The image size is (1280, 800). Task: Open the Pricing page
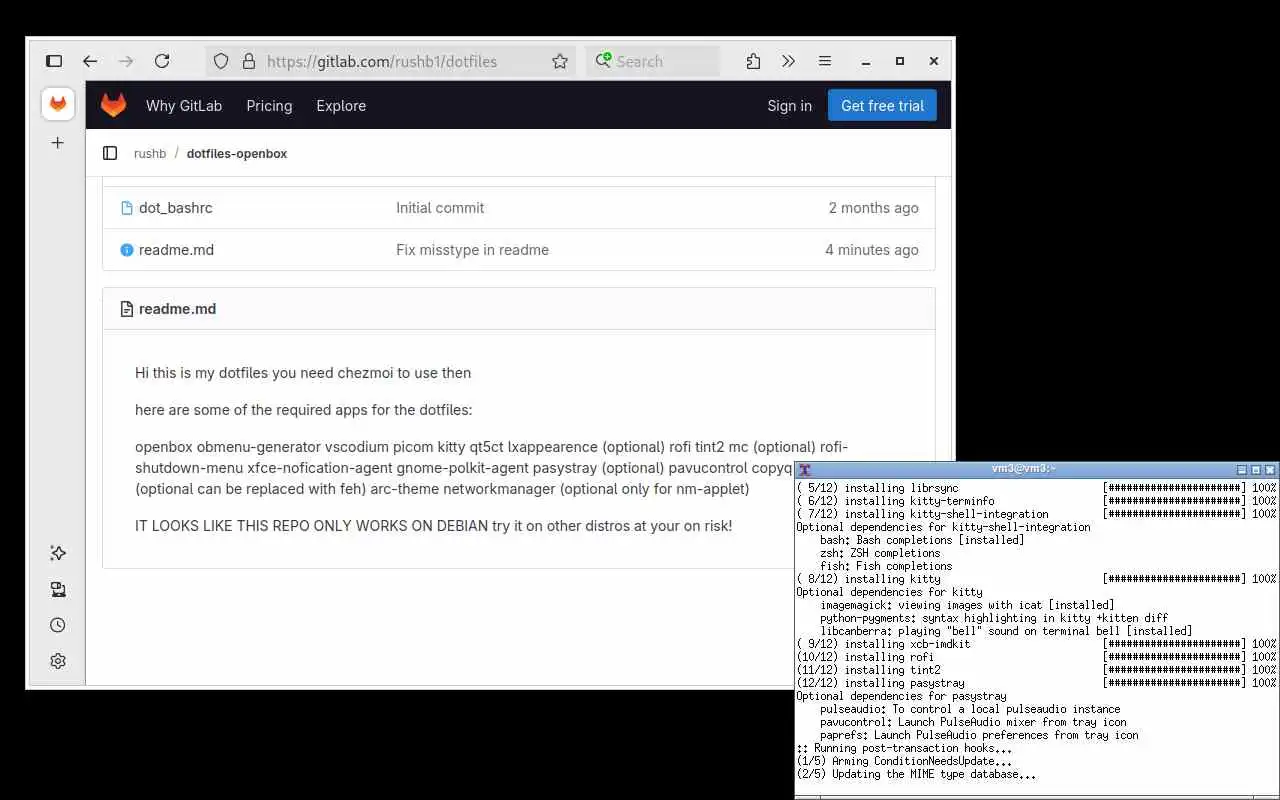pyautogui.click(x=269, y=106)
